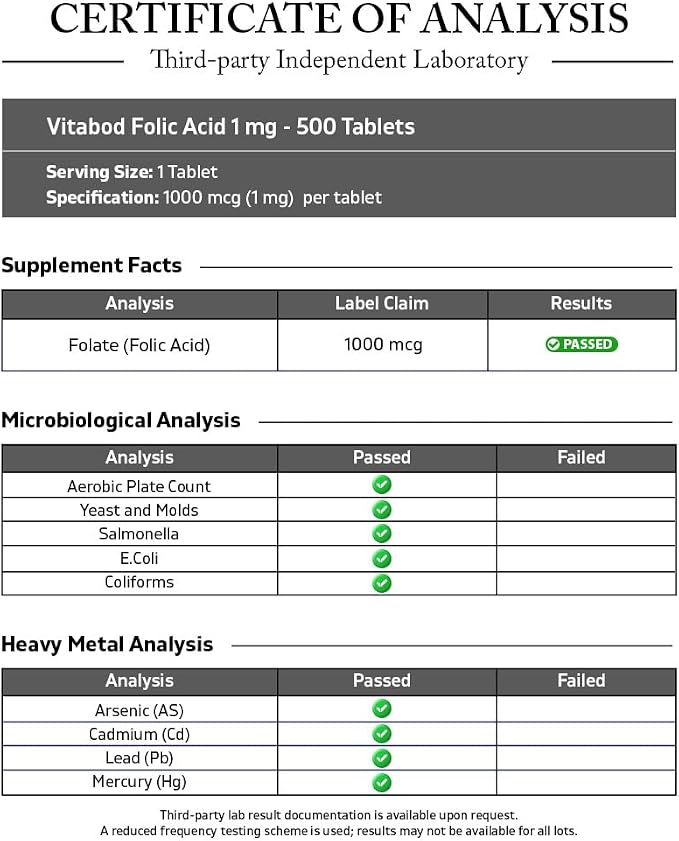This screenshot has width=679, height=841.
Task: Click the Cadmium (Cd) passed checkmark
Action: pos(382,734)
